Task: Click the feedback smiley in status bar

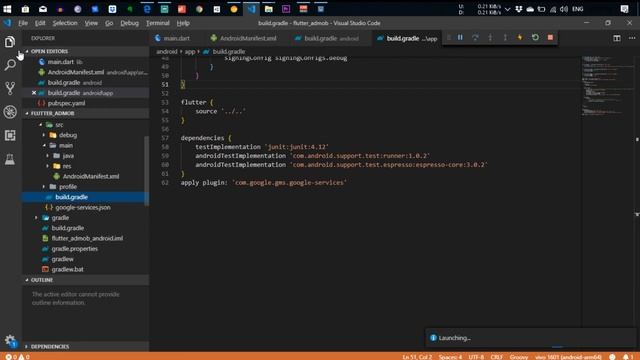Action: [612, 357]
